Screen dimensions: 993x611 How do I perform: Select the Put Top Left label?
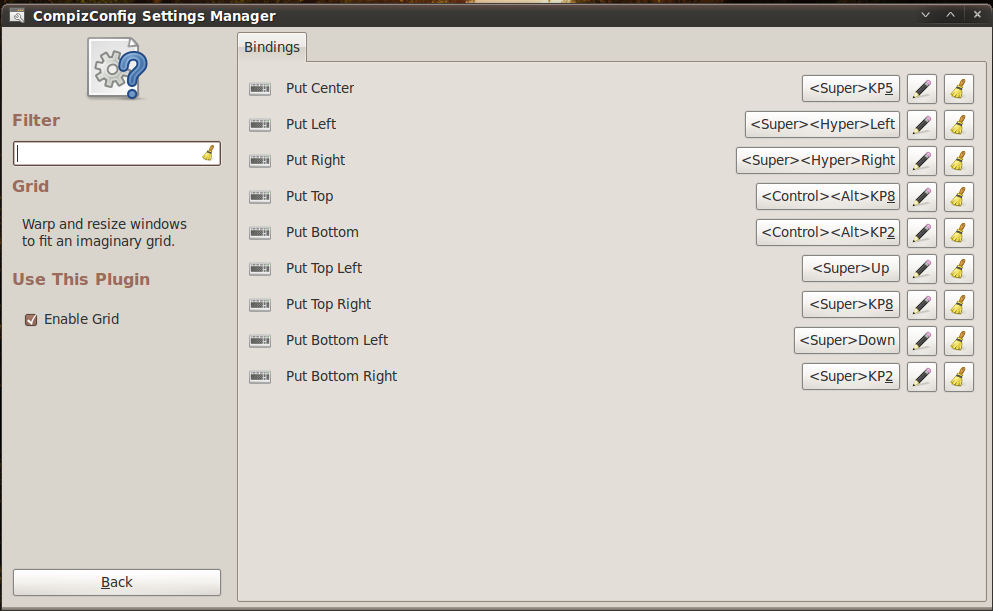[x=324, y=269]
